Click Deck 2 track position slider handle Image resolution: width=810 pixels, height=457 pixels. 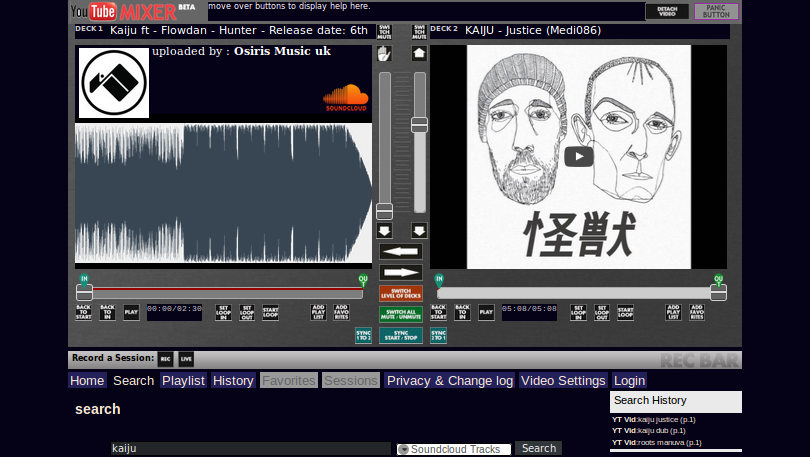coord(719,293)
